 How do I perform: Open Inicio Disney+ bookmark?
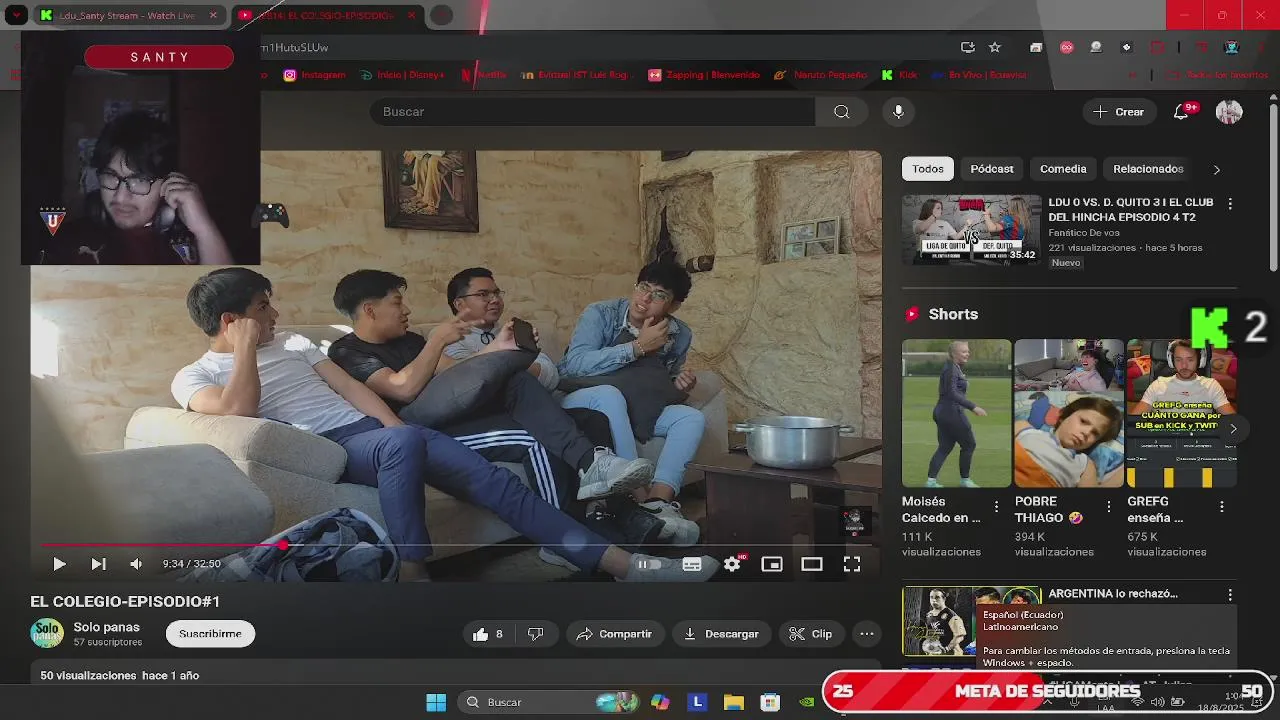click(x=402, y=75)
